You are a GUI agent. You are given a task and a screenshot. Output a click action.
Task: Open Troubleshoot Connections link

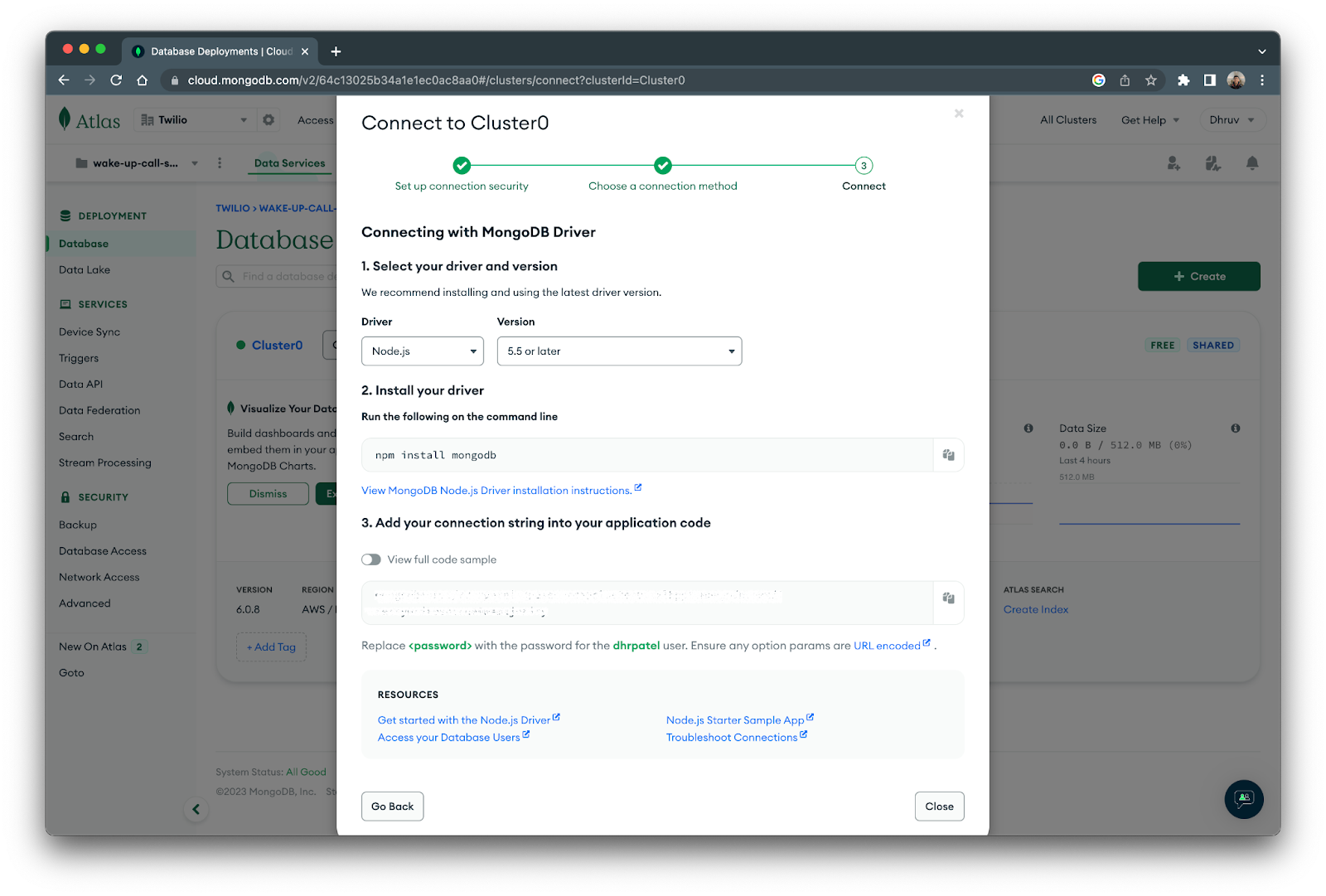tap(737, 738)
